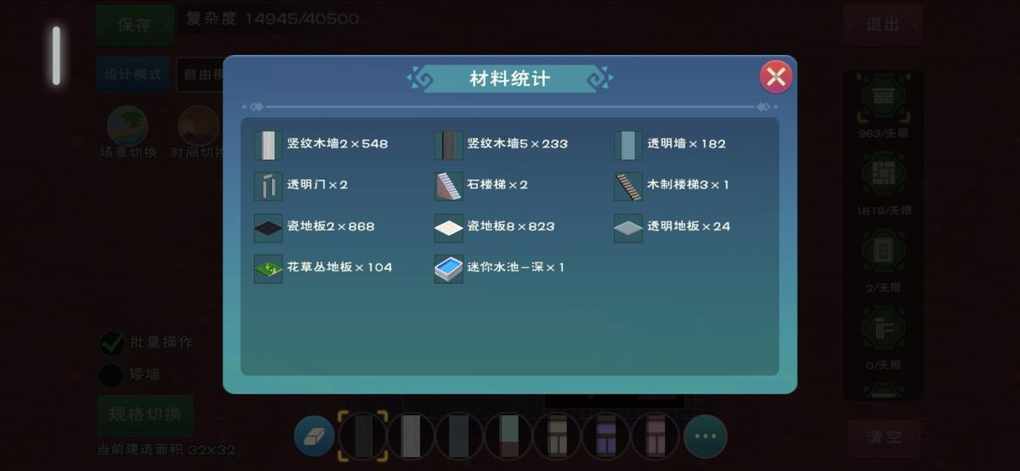Toggle the 批量操作 checkbox
1020x471 pixels.
pos(112,343)
